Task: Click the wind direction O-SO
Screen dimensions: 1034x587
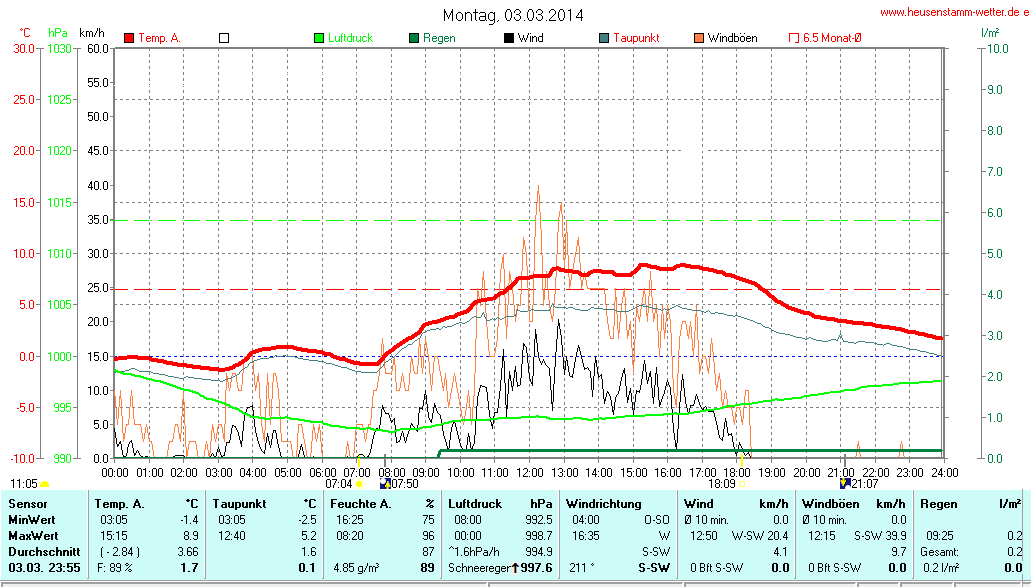Action: pos(657,520)
